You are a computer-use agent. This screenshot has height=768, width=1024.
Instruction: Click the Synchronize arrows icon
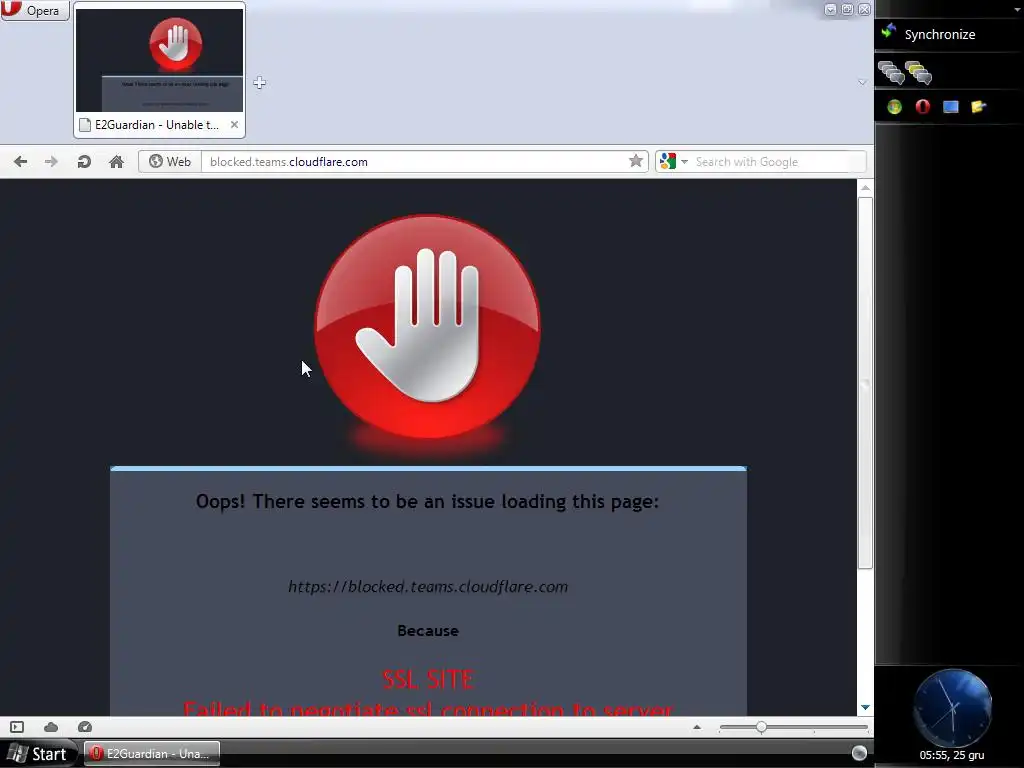[x=889, y=31]
